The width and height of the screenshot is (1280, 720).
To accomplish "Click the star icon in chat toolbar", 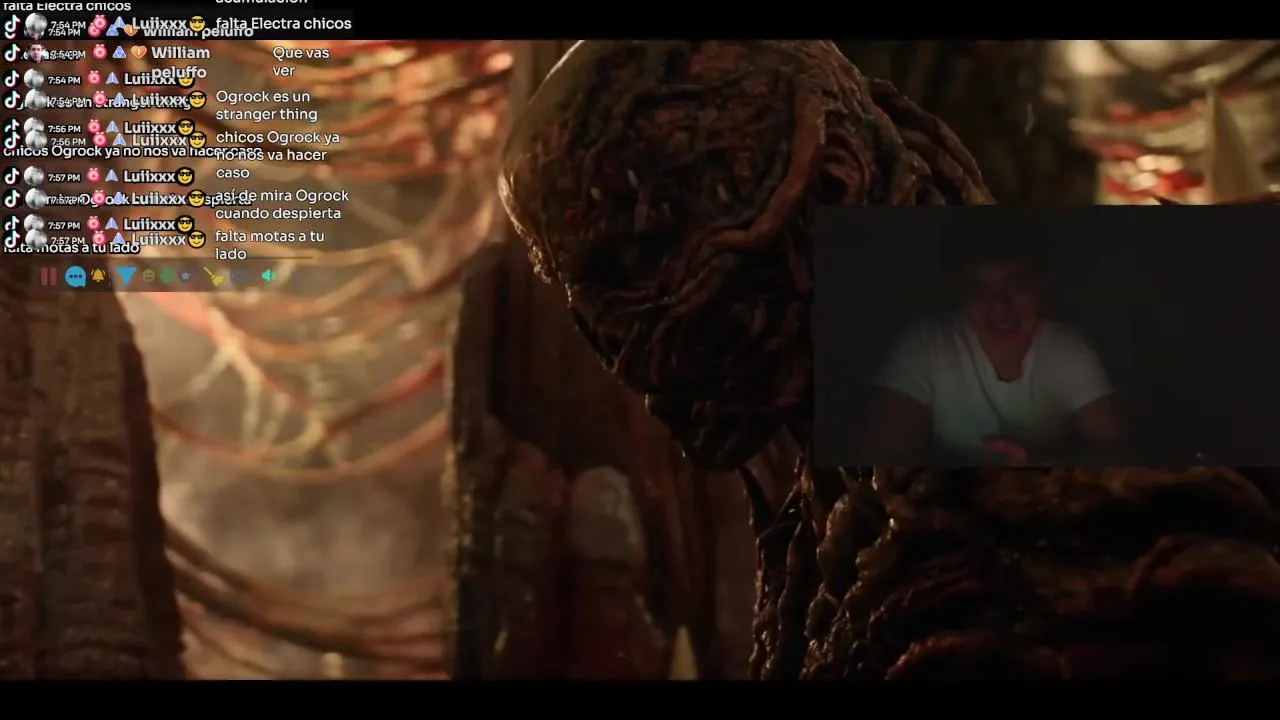I will (x=185, y=276).
